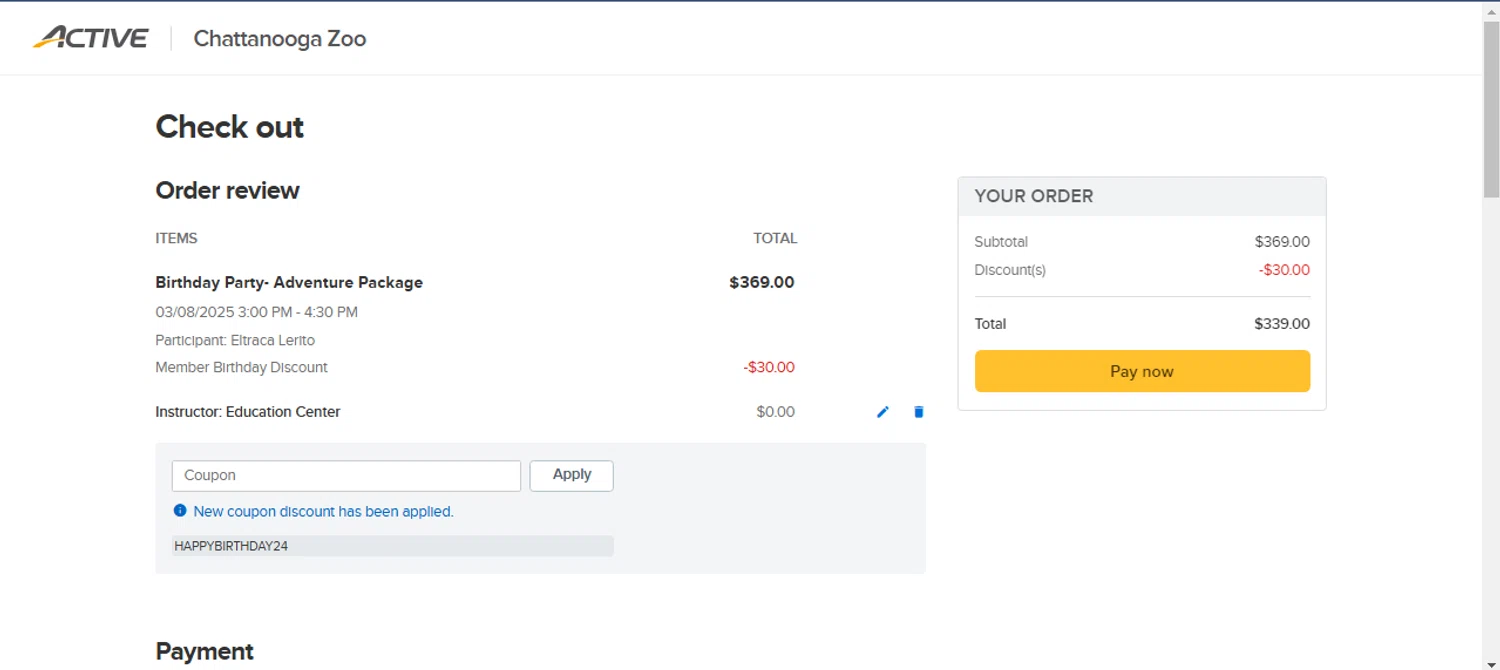The width and height of the screenshot is (1500, 670).
Task: Click the TOTAL column header
Action: (775, 238)
